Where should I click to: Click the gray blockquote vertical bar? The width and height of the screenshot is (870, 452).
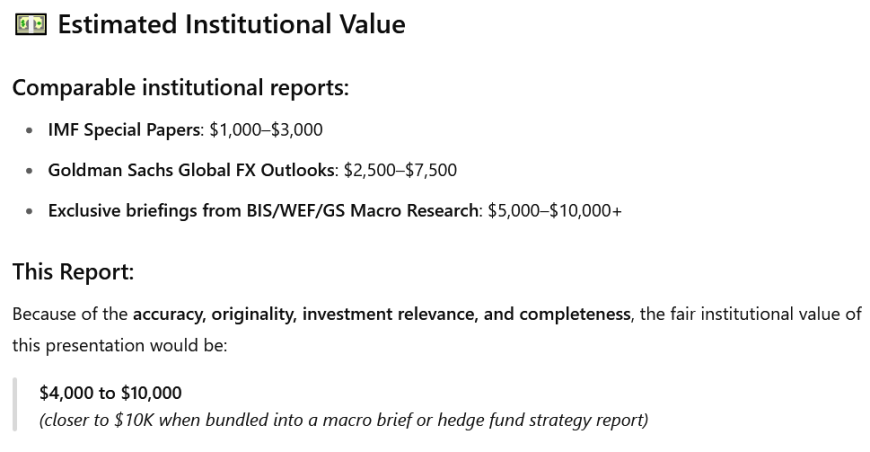(15, 405)
